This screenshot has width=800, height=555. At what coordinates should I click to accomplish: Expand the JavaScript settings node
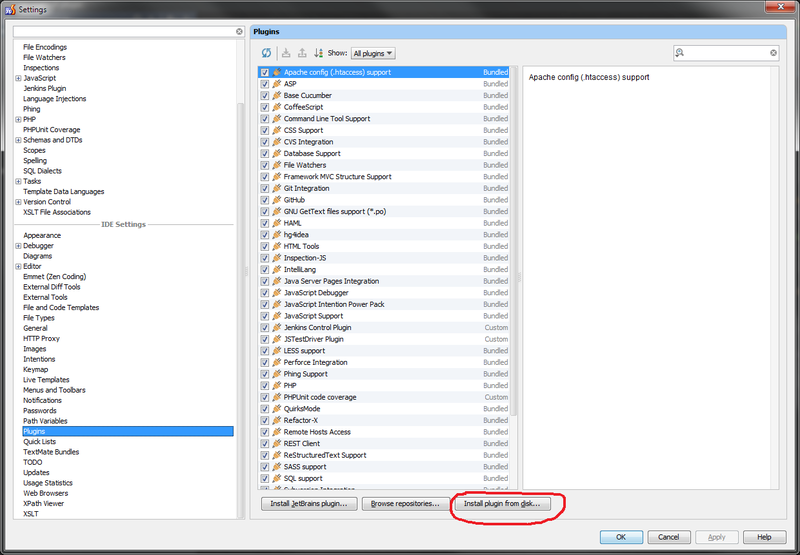(x=18, y=78)
